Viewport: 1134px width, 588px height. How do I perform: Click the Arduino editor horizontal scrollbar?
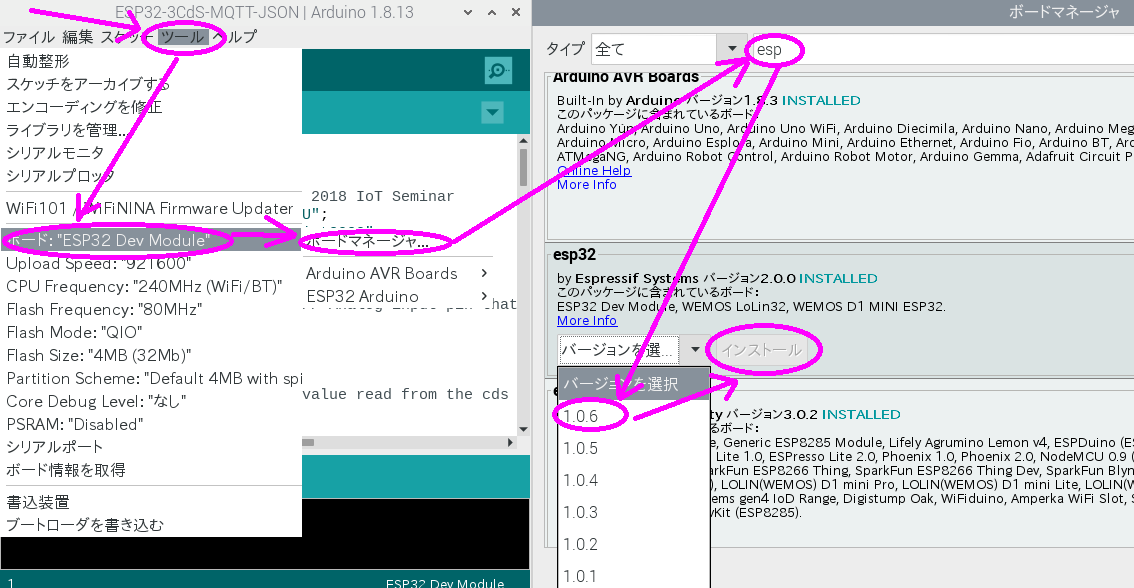(308, 442)
